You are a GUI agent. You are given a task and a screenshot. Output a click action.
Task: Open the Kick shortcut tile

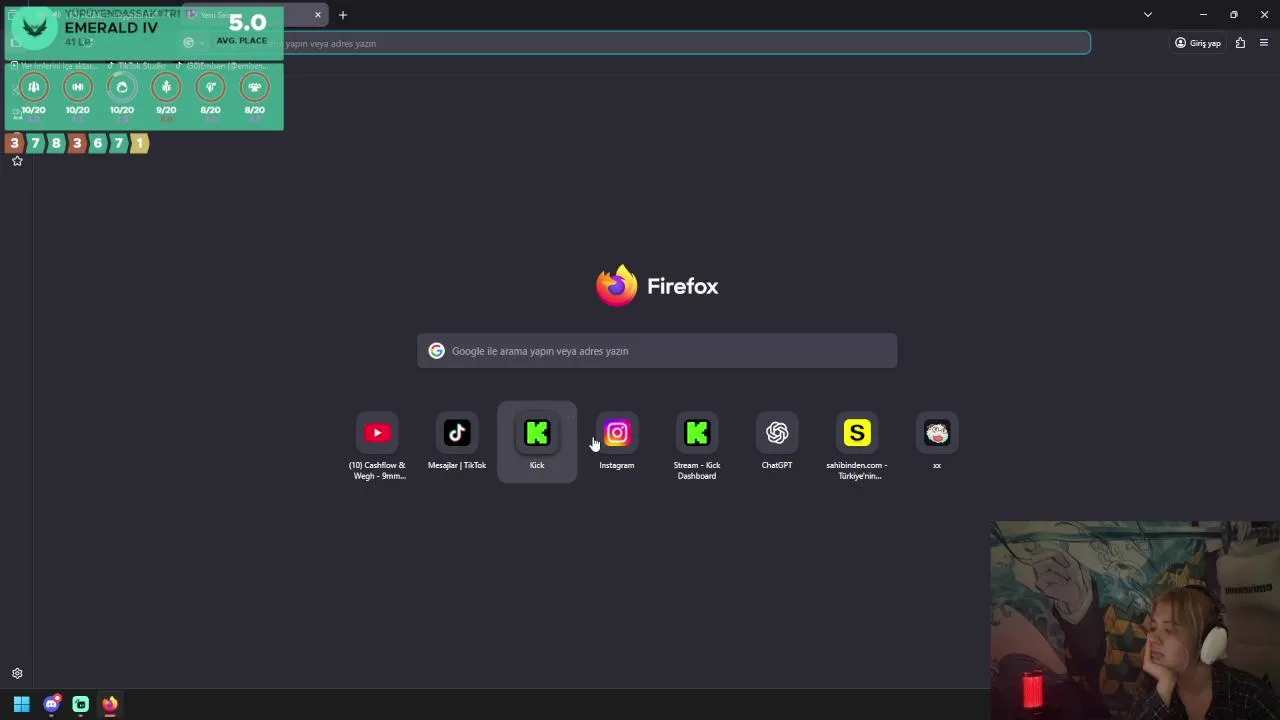tap(537, 443)
